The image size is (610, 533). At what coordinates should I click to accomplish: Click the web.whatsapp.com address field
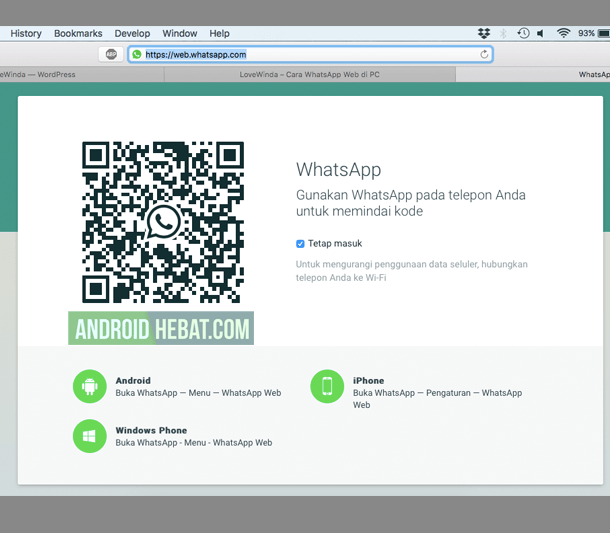[x=310, y=54]
